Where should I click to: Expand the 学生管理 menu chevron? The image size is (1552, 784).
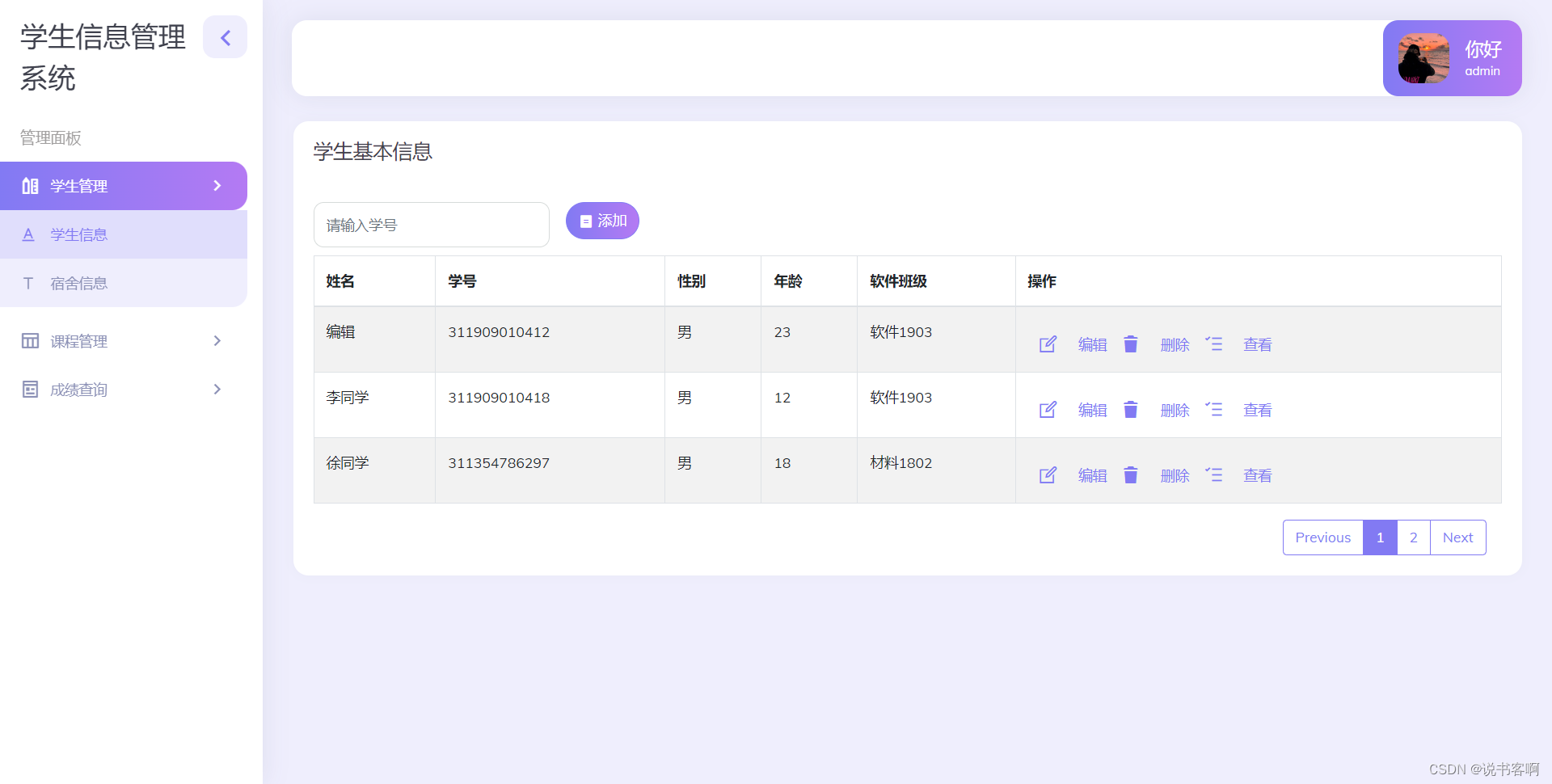217,186
